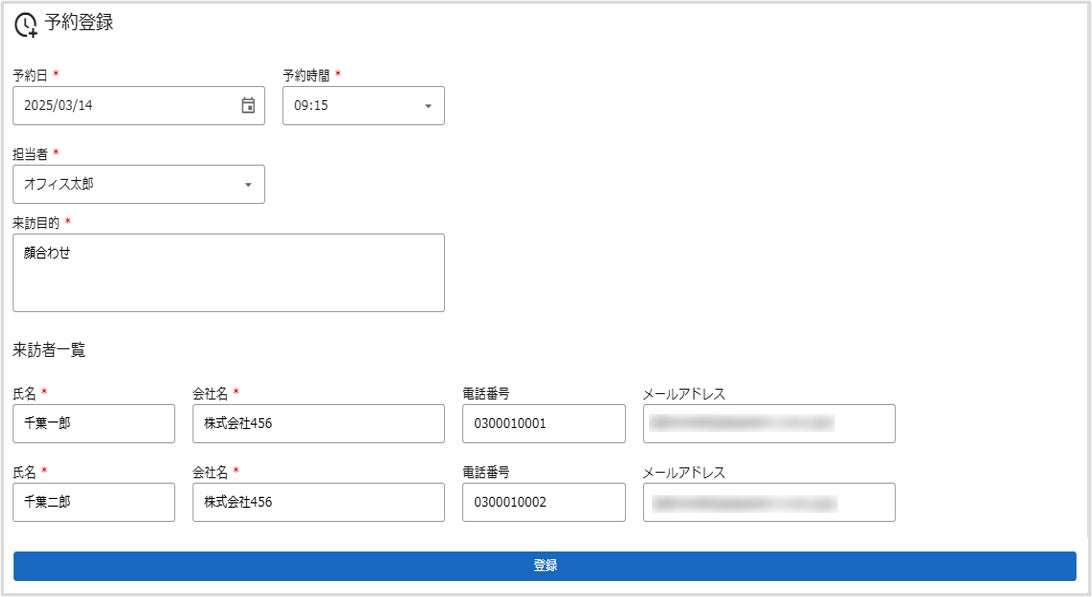Click the first visitor's メールアドレス field
1092x597 pixels.
click(769, 424)
